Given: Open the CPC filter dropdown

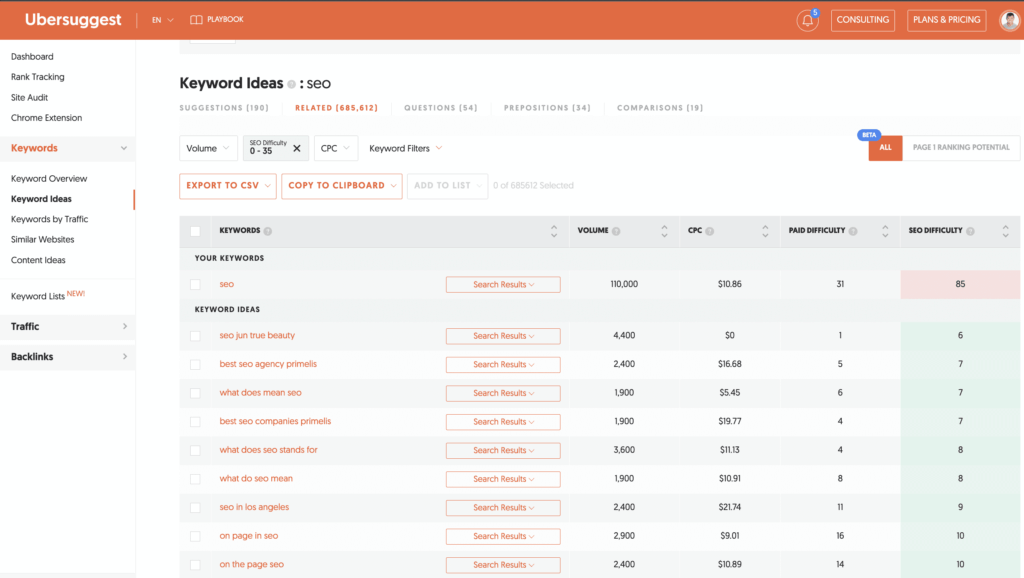Looking at the screenshot, I should point(336,148).
